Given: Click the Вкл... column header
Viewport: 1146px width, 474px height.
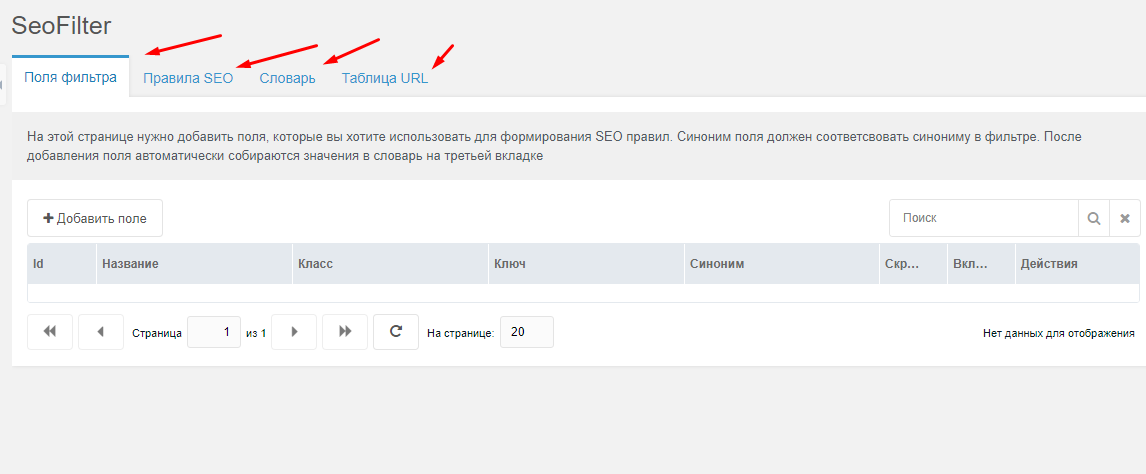Looking at the screenshot, I should coord(982,264).
